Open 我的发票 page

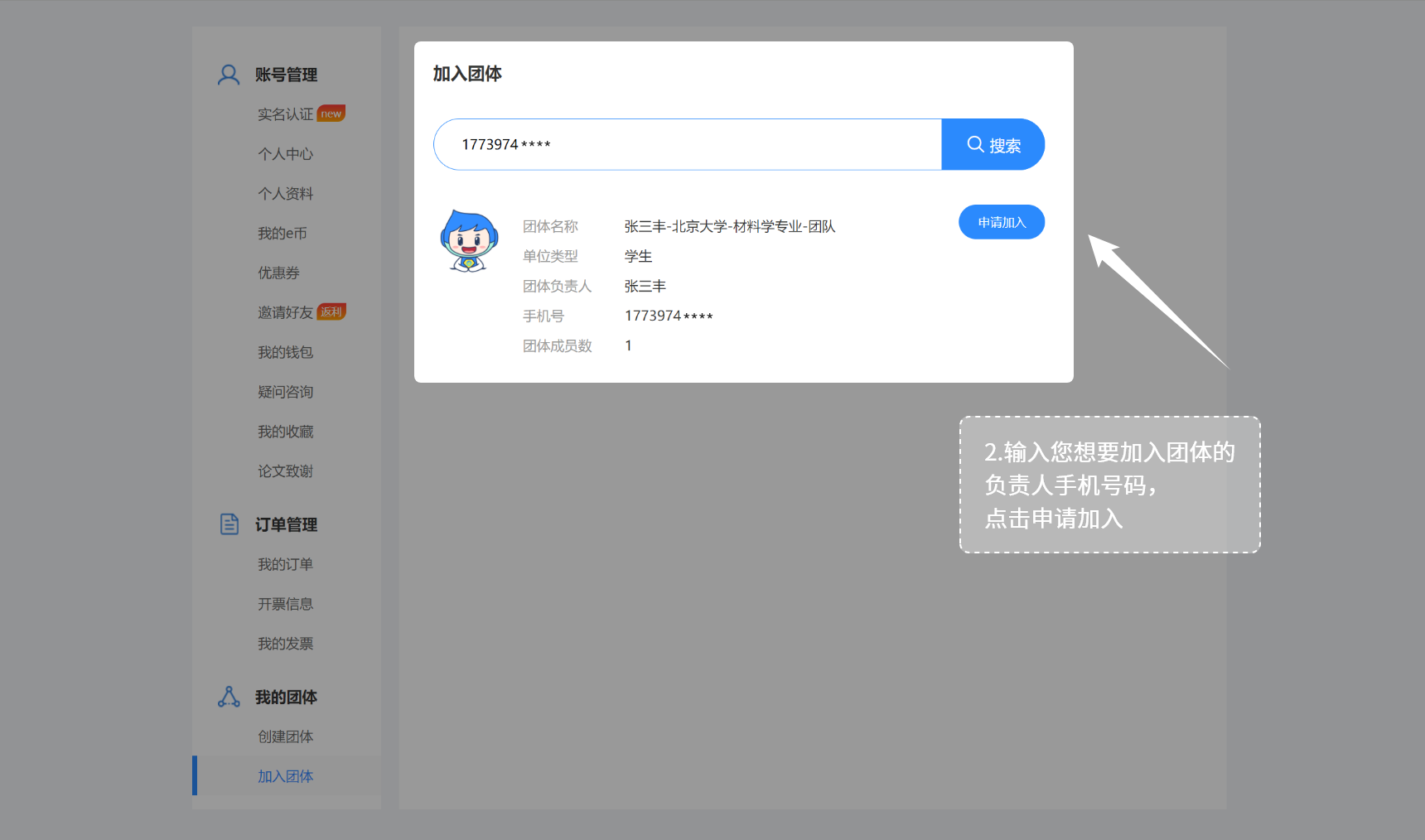pyautogui.click(x=285, y=644)
